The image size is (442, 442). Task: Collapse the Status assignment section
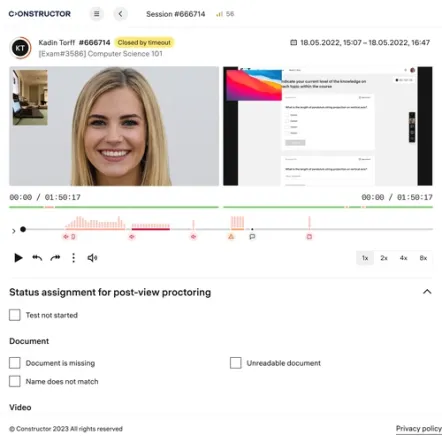(x=427, y=292)
